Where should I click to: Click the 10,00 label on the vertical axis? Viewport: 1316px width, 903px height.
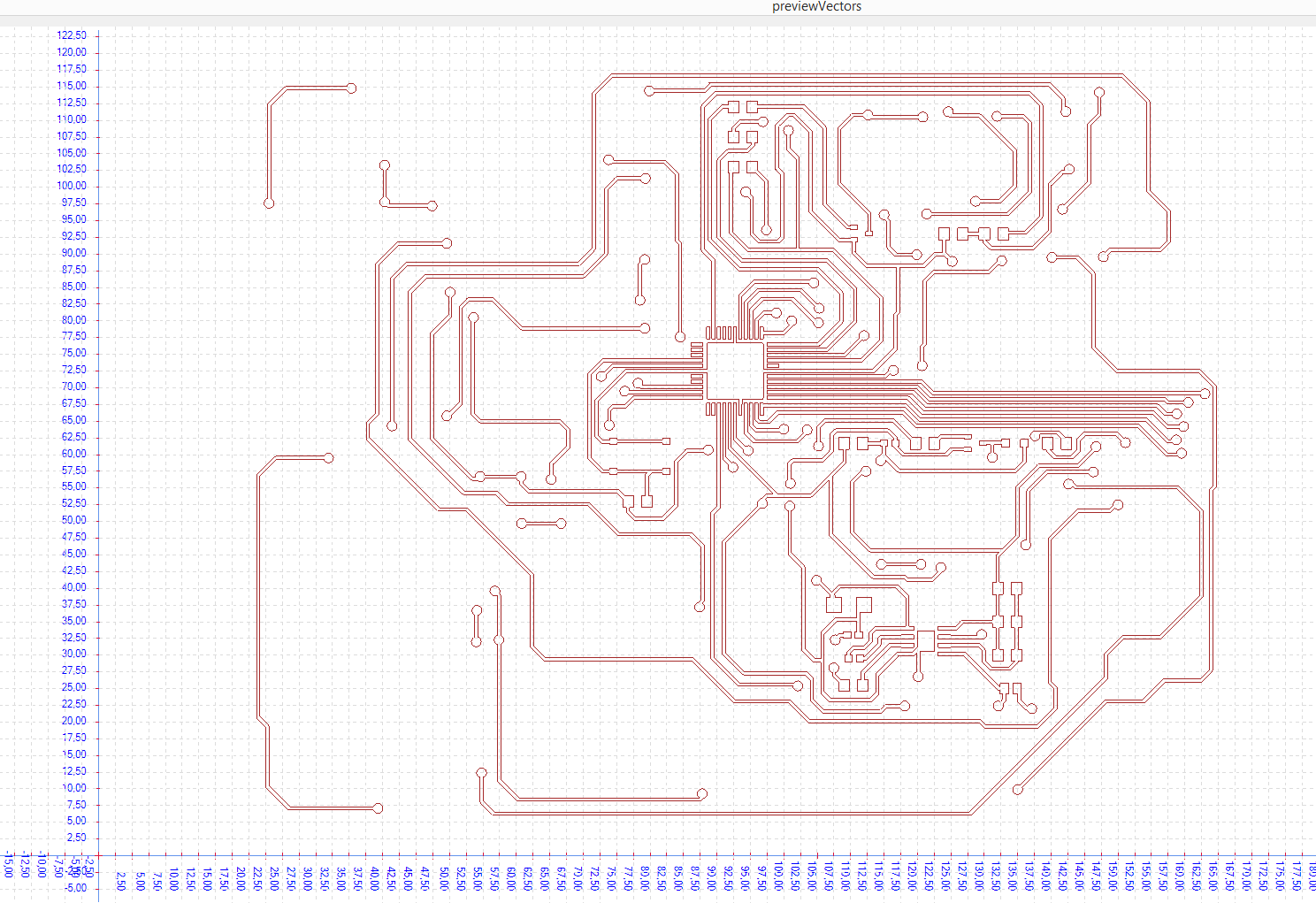(74, 788)
